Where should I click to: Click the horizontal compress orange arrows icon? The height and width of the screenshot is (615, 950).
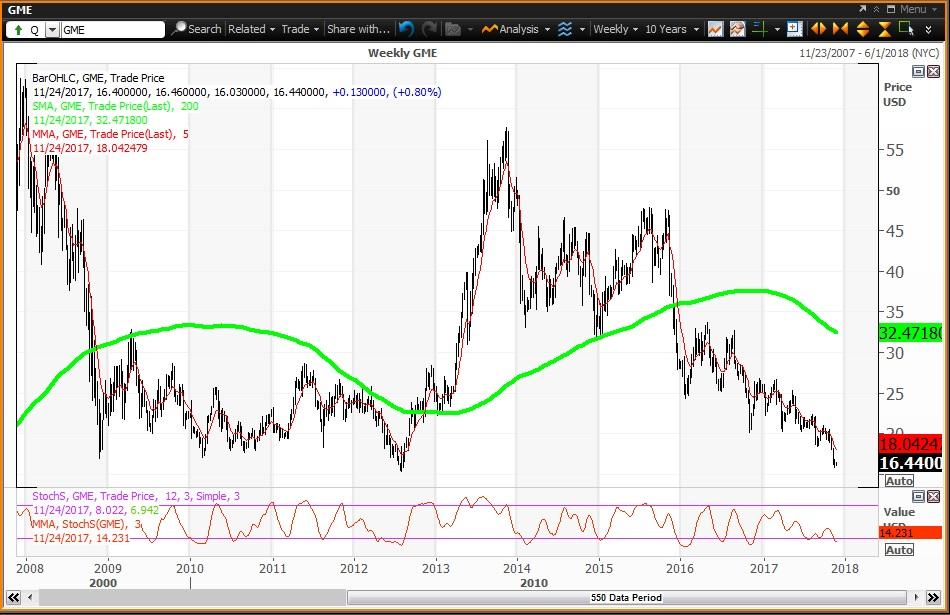tap(840, 29)
